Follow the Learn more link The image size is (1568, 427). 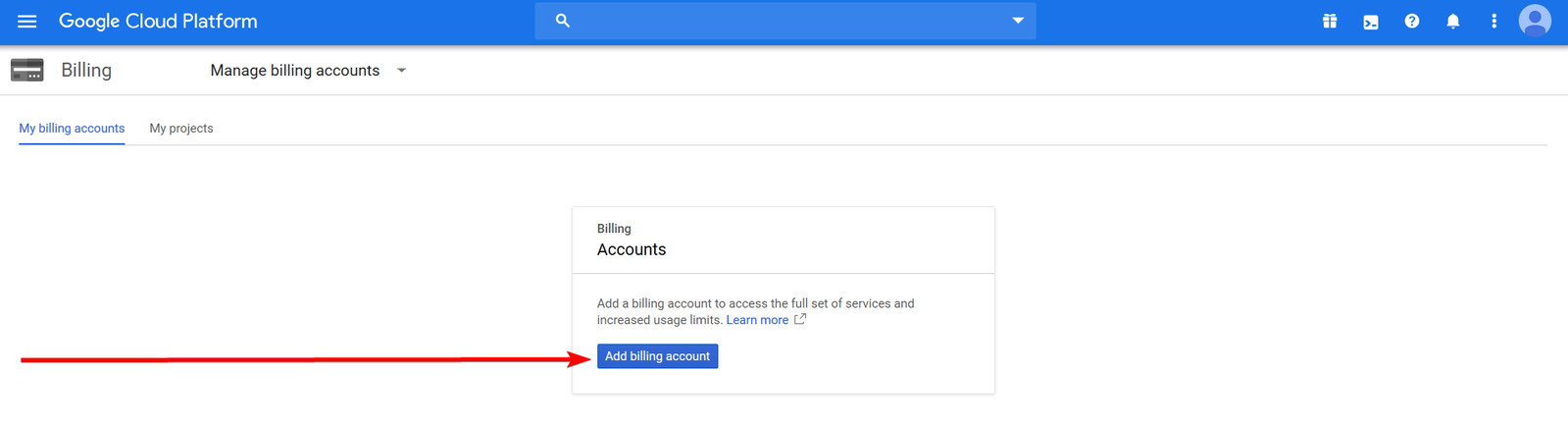[x=757, y=320]
